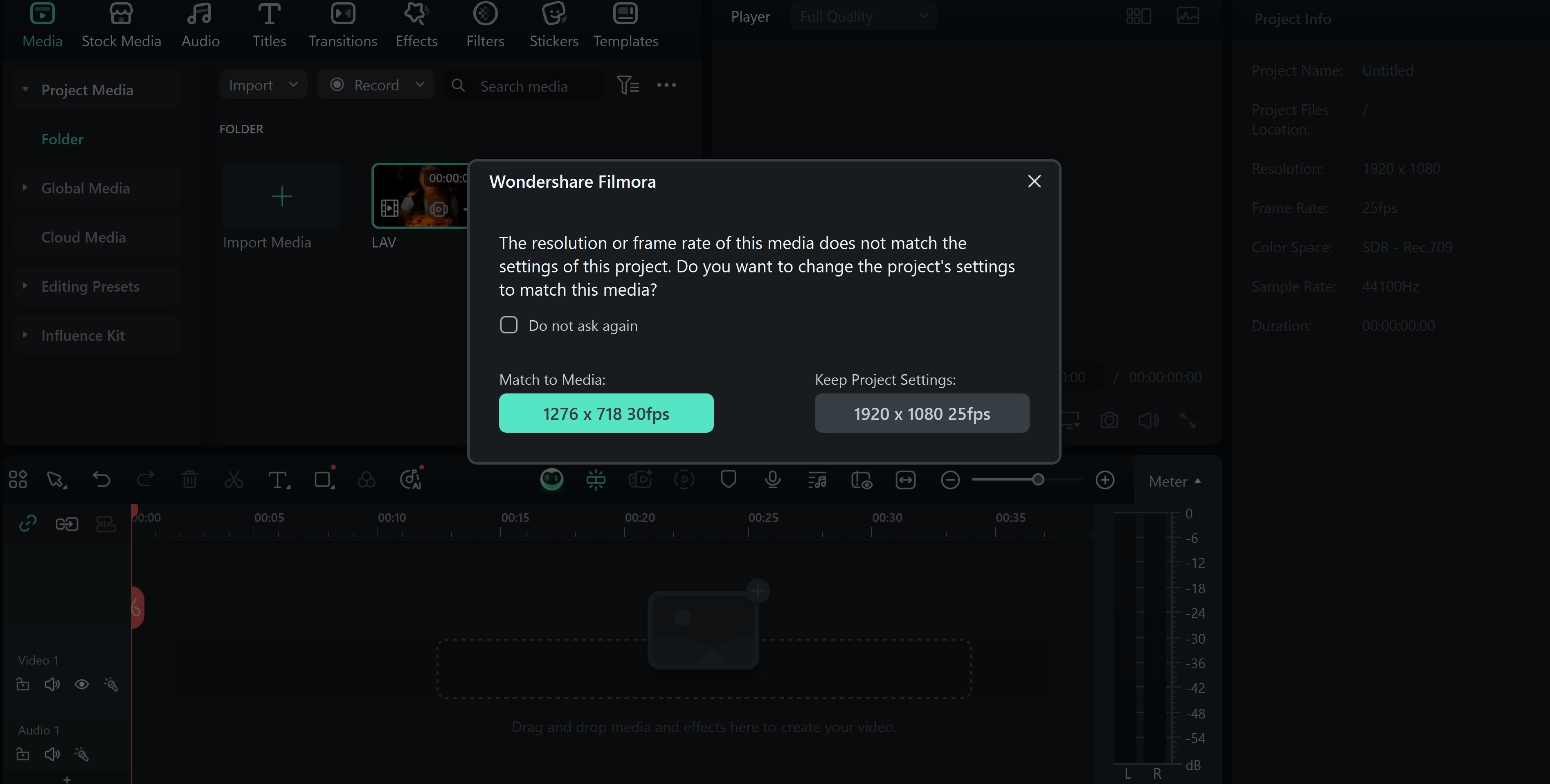Image resolution: width=1550 pixels, height=784 pixels.
Task: Close the Wondershare Filmora dialog
Action: pos(1034,181)
